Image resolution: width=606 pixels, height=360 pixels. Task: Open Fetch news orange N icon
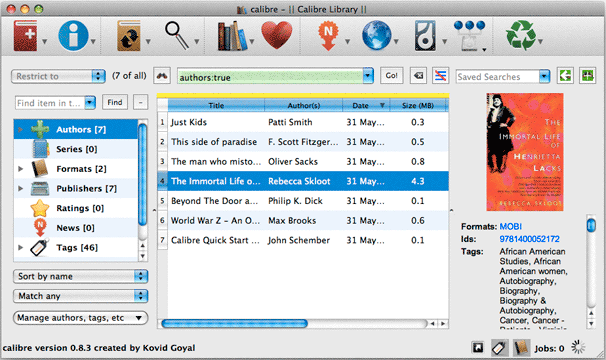[328, 36]
